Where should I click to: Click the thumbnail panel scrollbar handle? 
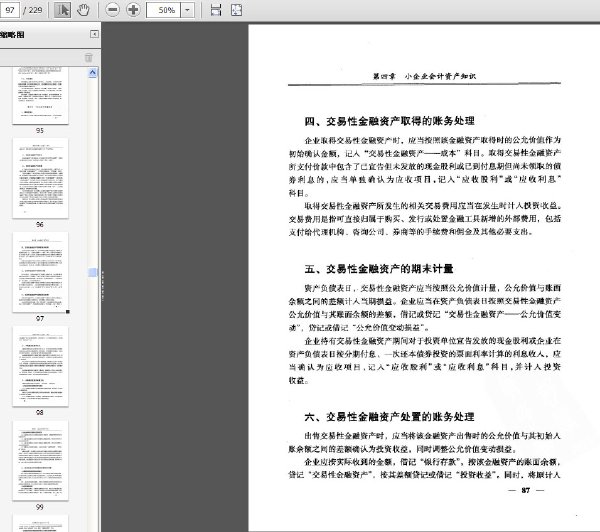[93, 272]
